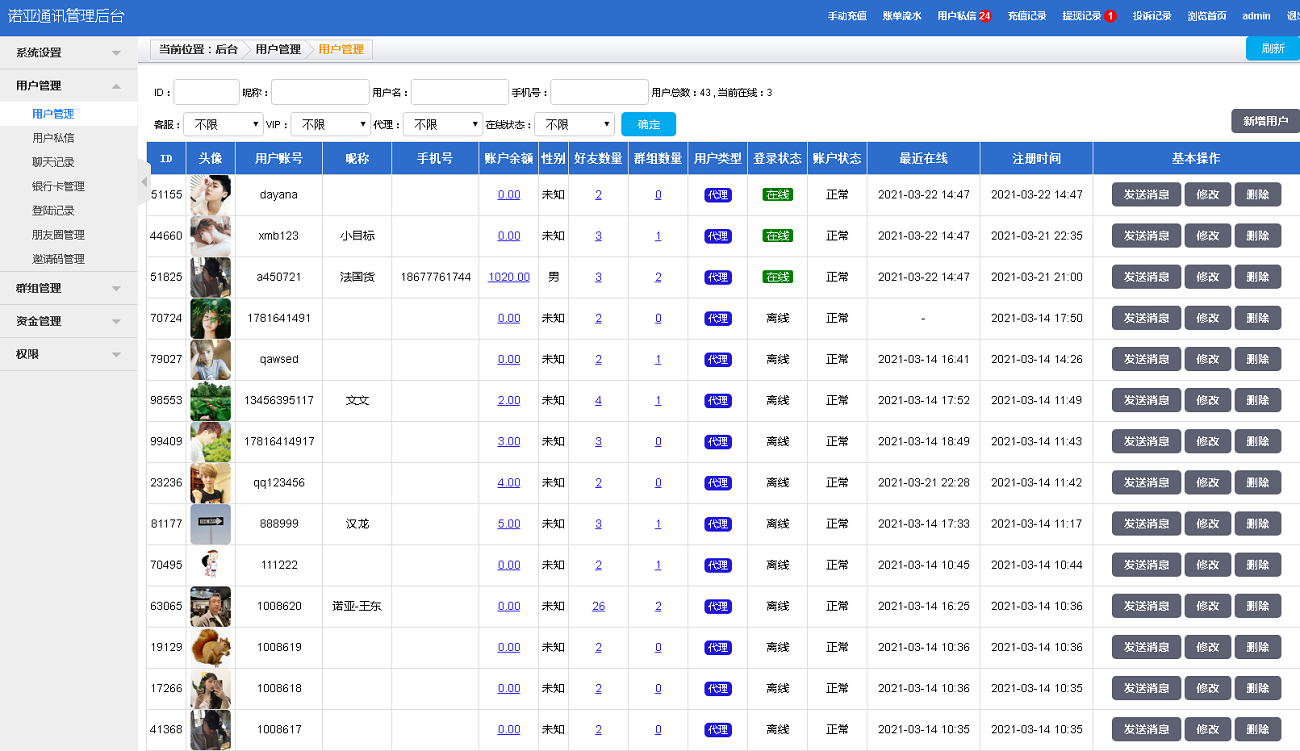Select 聊天记录 in the sidebar
This screenshot has width=1300, height=751.
[56, 161]
